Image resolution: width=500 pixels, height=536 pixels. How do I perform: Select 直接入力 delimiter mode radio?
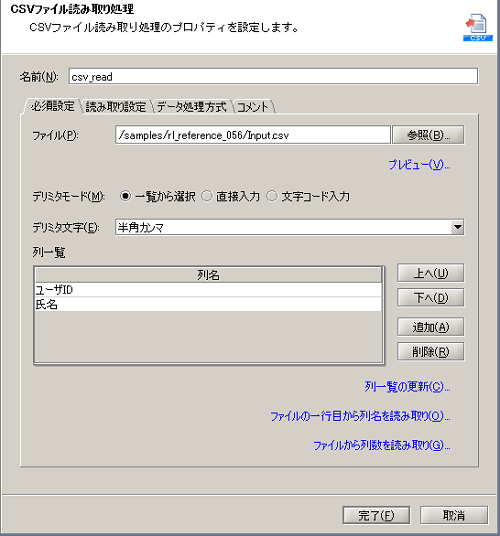coord(207,196)
